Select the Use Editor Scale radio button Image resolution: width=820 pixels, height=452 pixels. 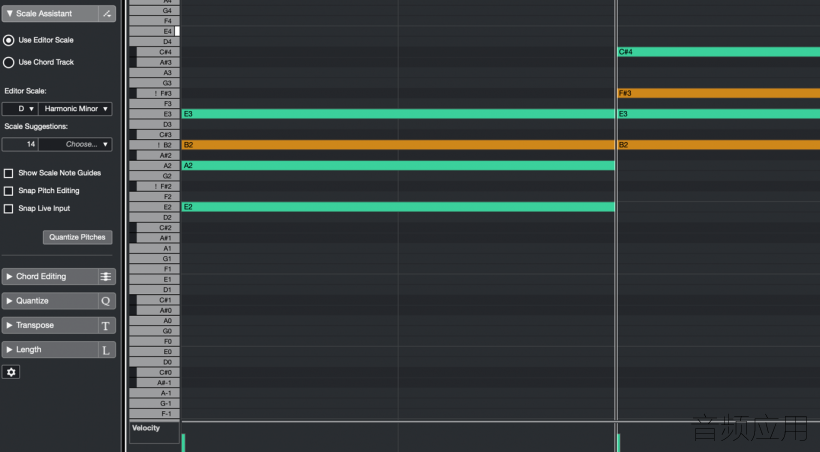point(8,40)
